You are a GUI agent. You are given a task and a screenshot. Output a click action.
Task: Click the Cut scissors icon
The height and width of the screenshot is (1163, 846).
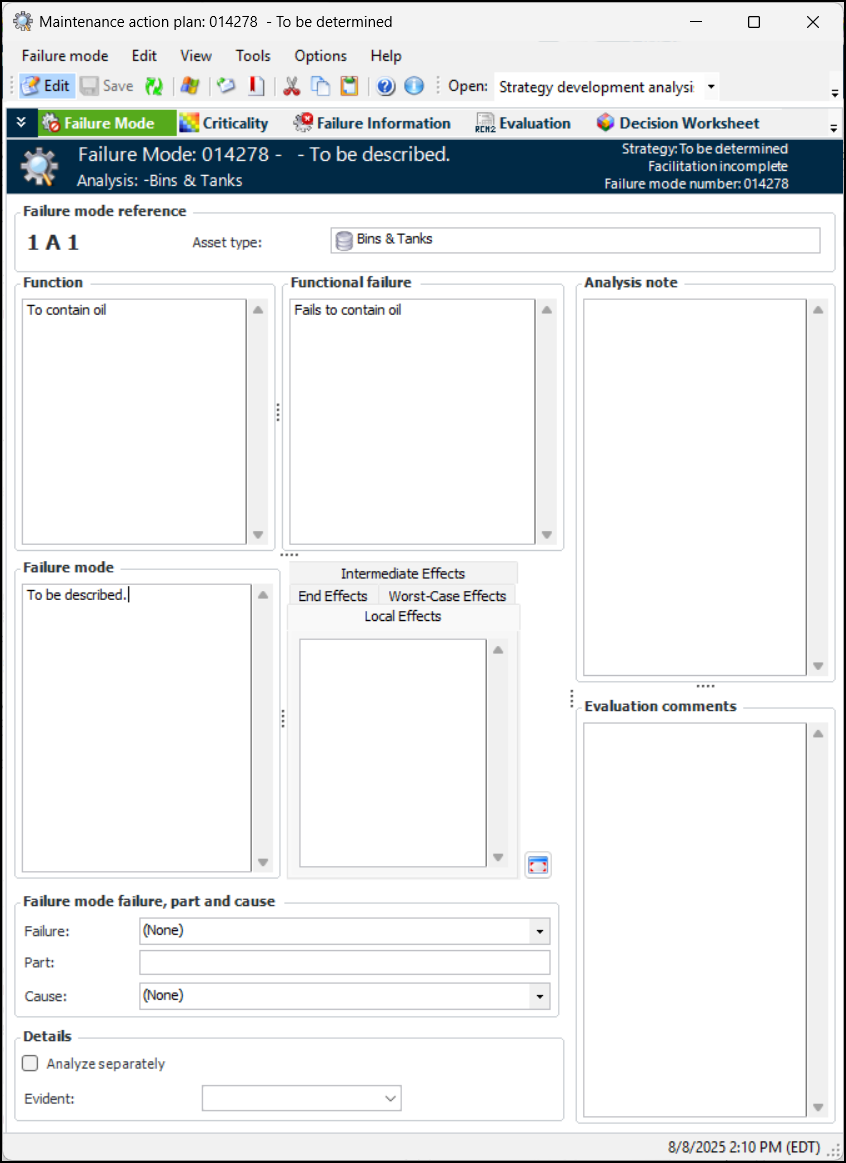click(x=291, y=86)
